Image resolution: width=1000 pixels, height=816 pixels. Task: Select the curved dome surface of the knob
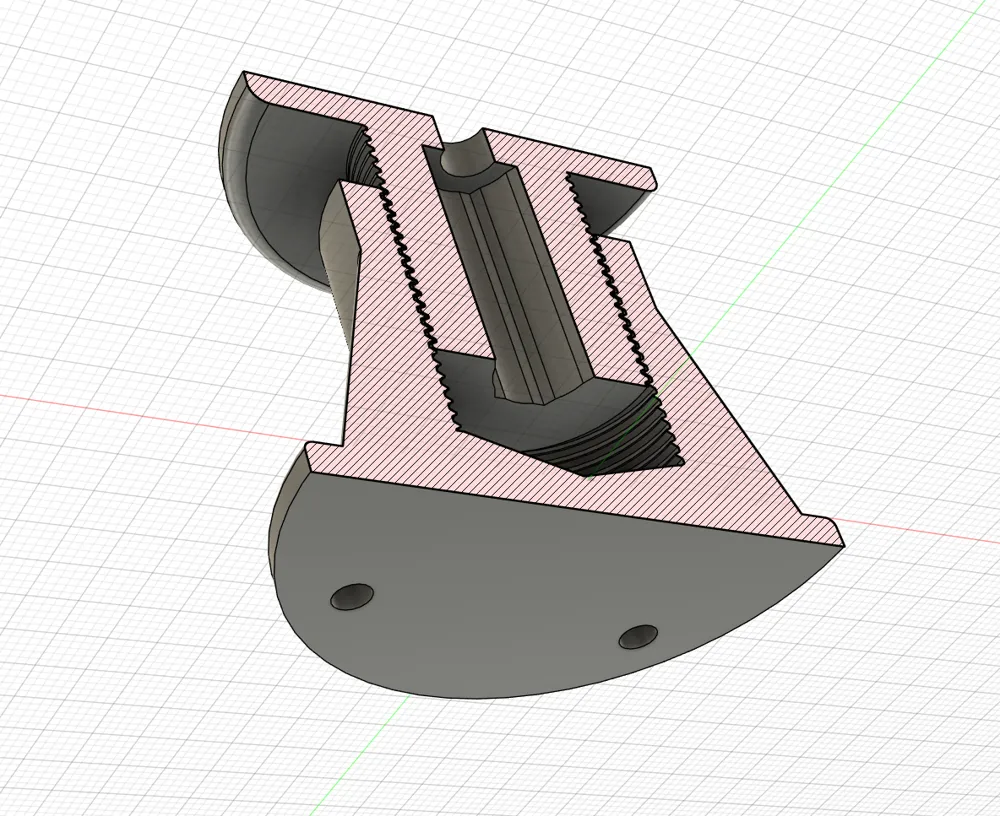click(x=281, y=191)
